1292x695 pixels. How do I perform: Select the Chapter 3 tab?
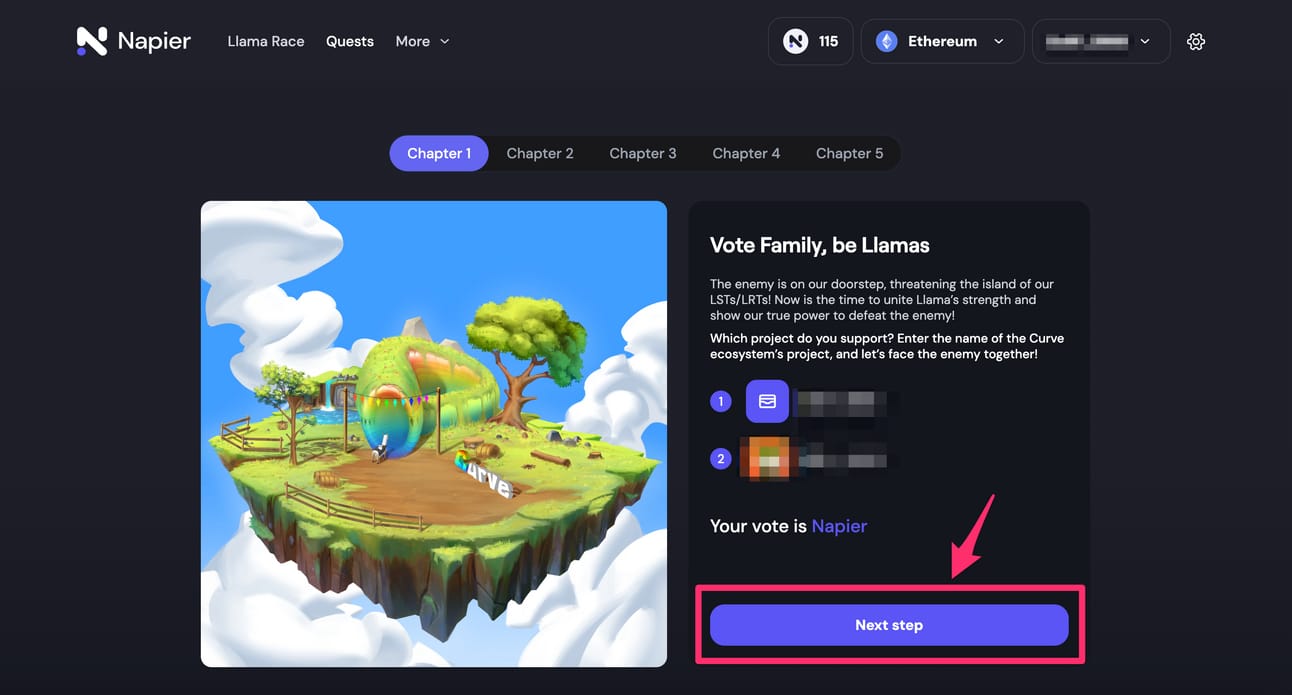point(643,153)
